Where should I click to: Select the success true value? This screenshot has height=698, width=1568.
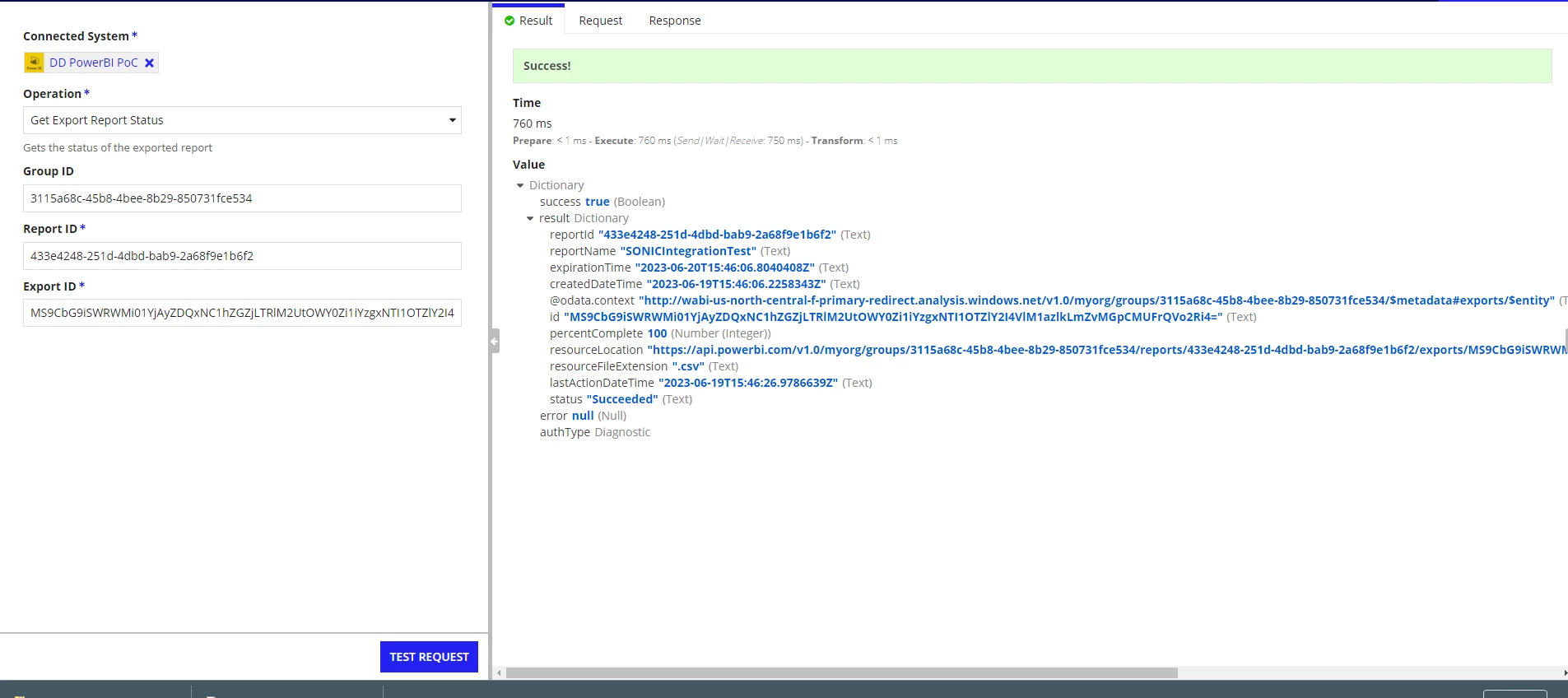(598, 202)
